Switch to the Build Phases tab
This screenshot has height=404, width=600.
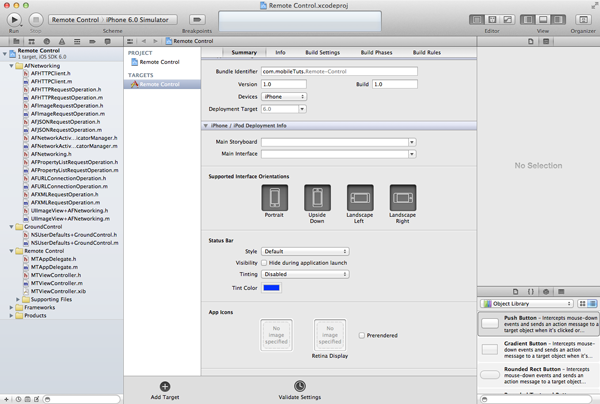[x=377, y=52]
